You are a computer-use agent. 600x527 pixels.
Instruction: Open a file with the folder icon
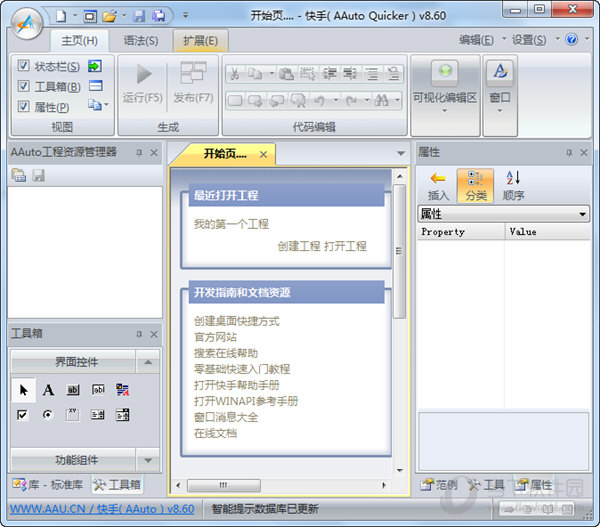coord(109,16)
